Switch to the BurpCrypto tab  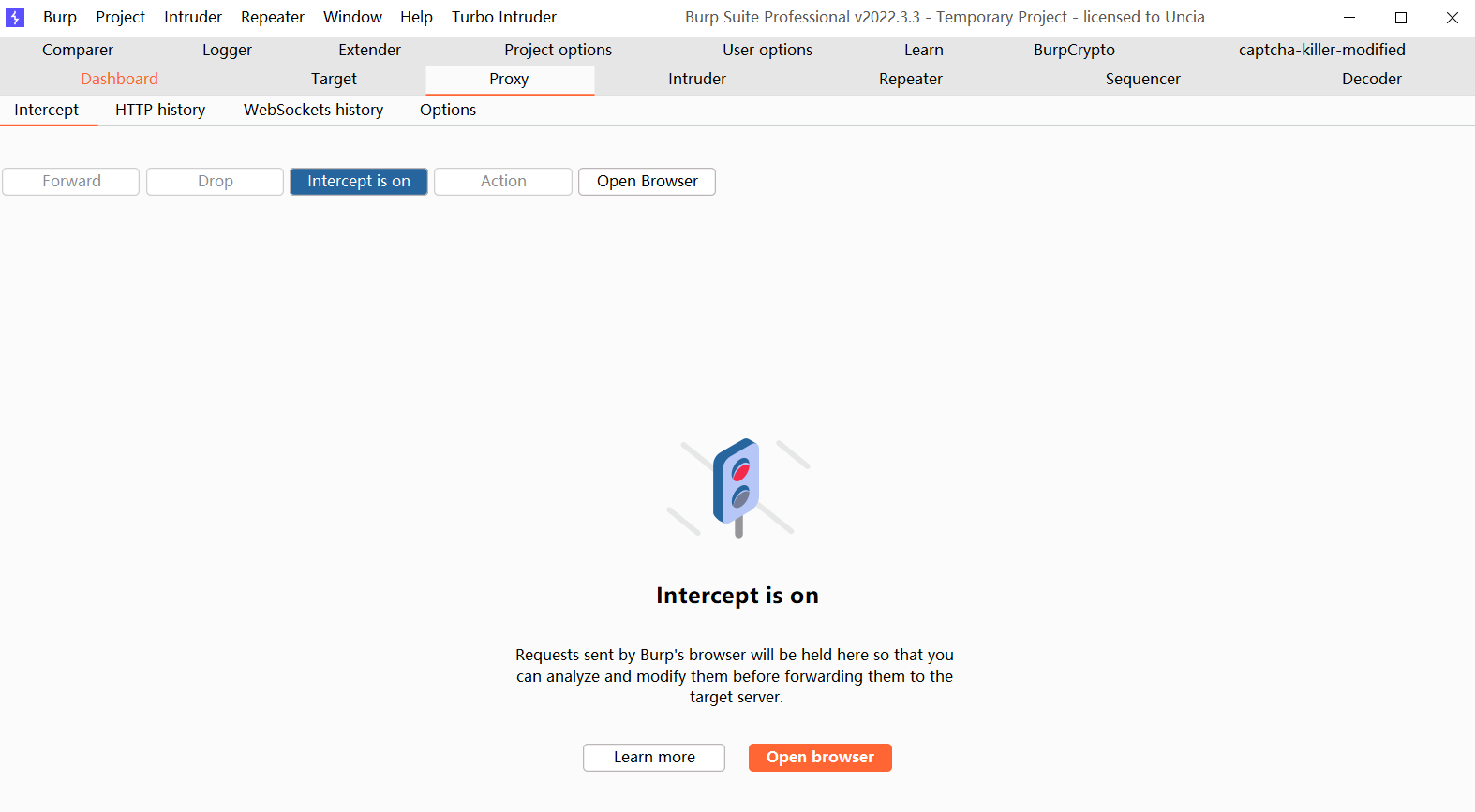[1074, 50]
